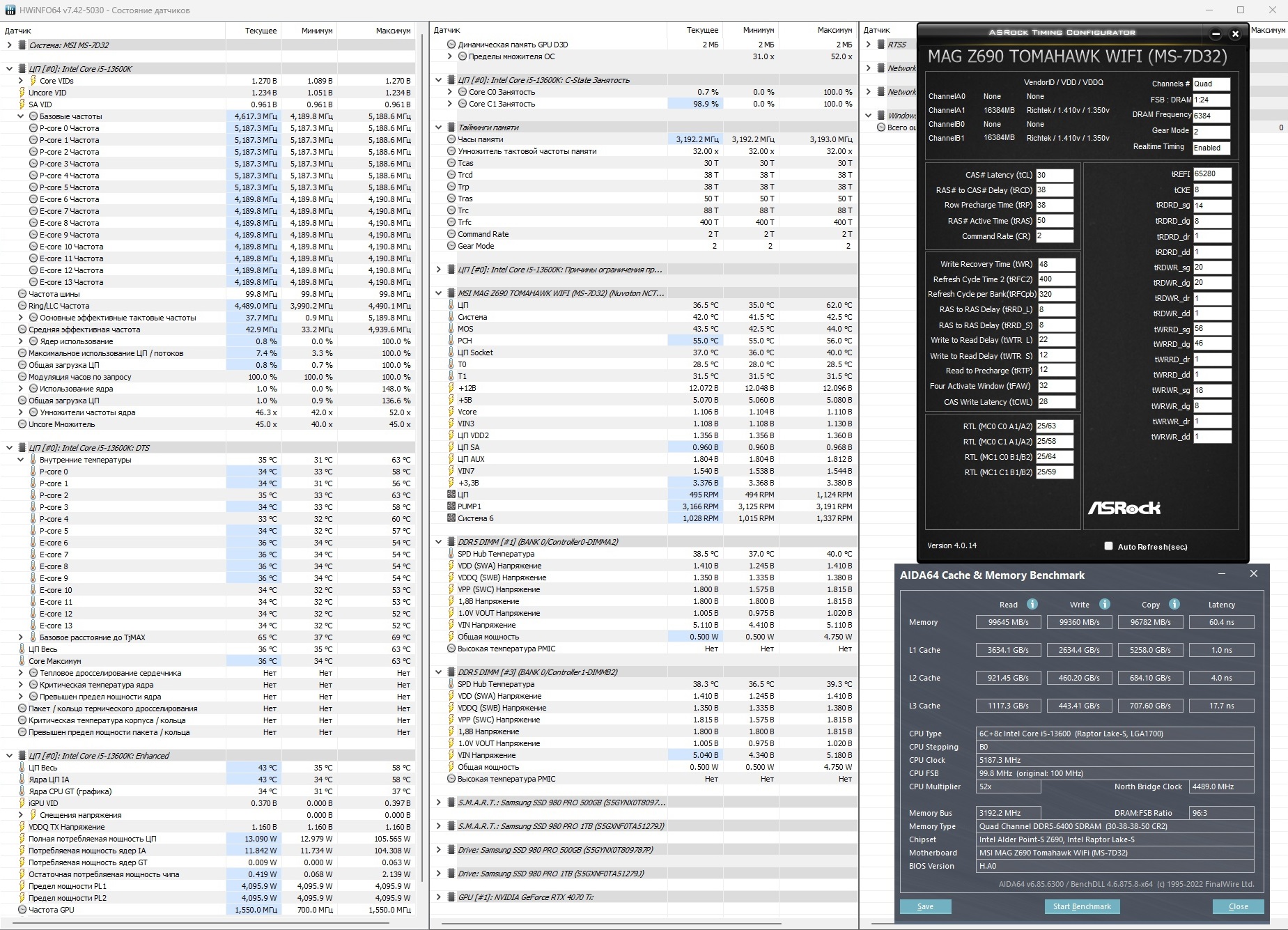Click the DRAM Frequency field in ASRock
The height and width of the screenshot is (930, 1288).
coord(1211,116)
